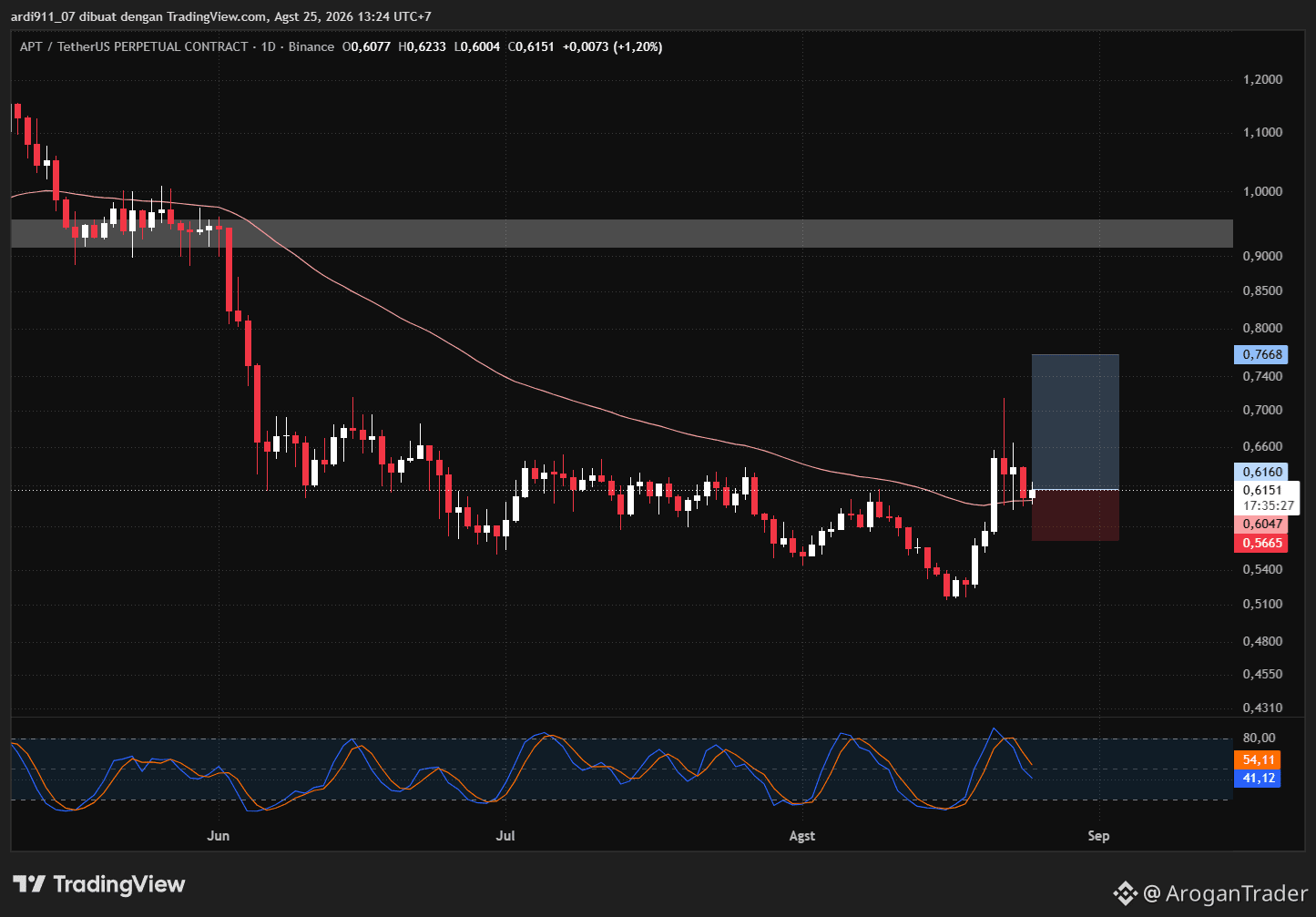Click the Sep label on time axis
The width and height of the screenshot is (1316, 917).
1098,835
